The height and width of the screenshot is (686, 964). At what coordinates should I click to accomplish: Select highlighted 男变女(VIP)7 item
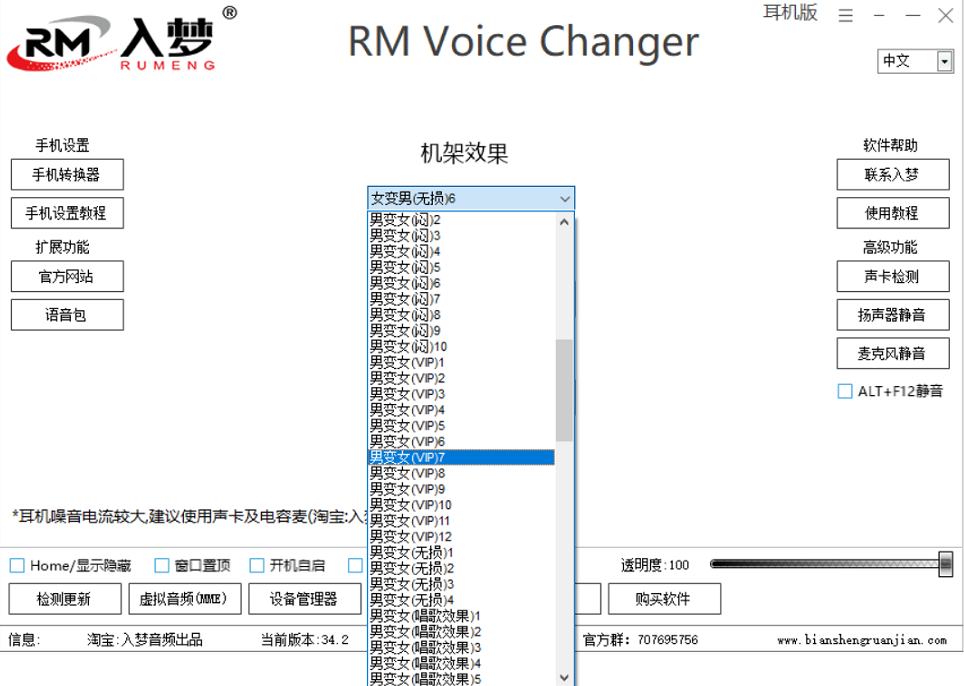pyautogui.click(x=462, y=458)
